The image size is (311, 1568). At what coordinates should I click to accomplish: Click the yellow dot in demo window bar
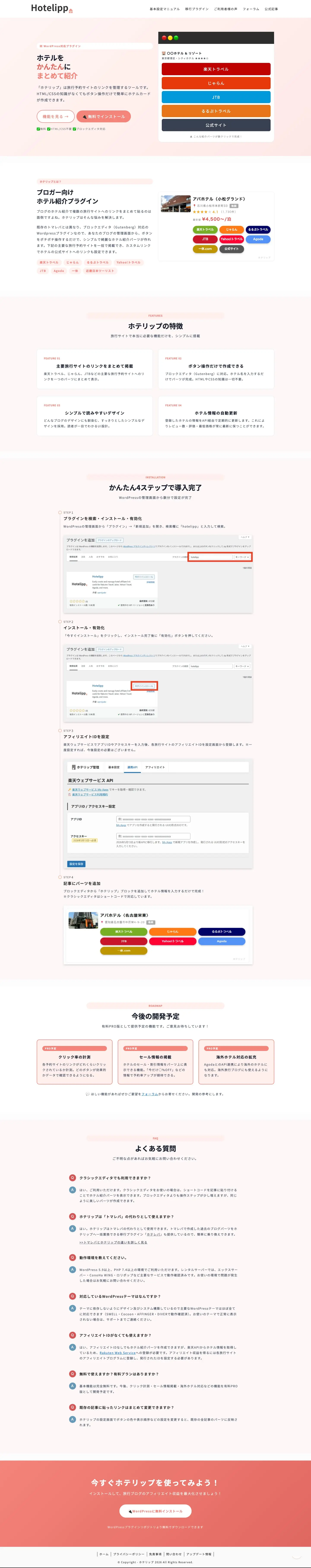pos(170,38)
